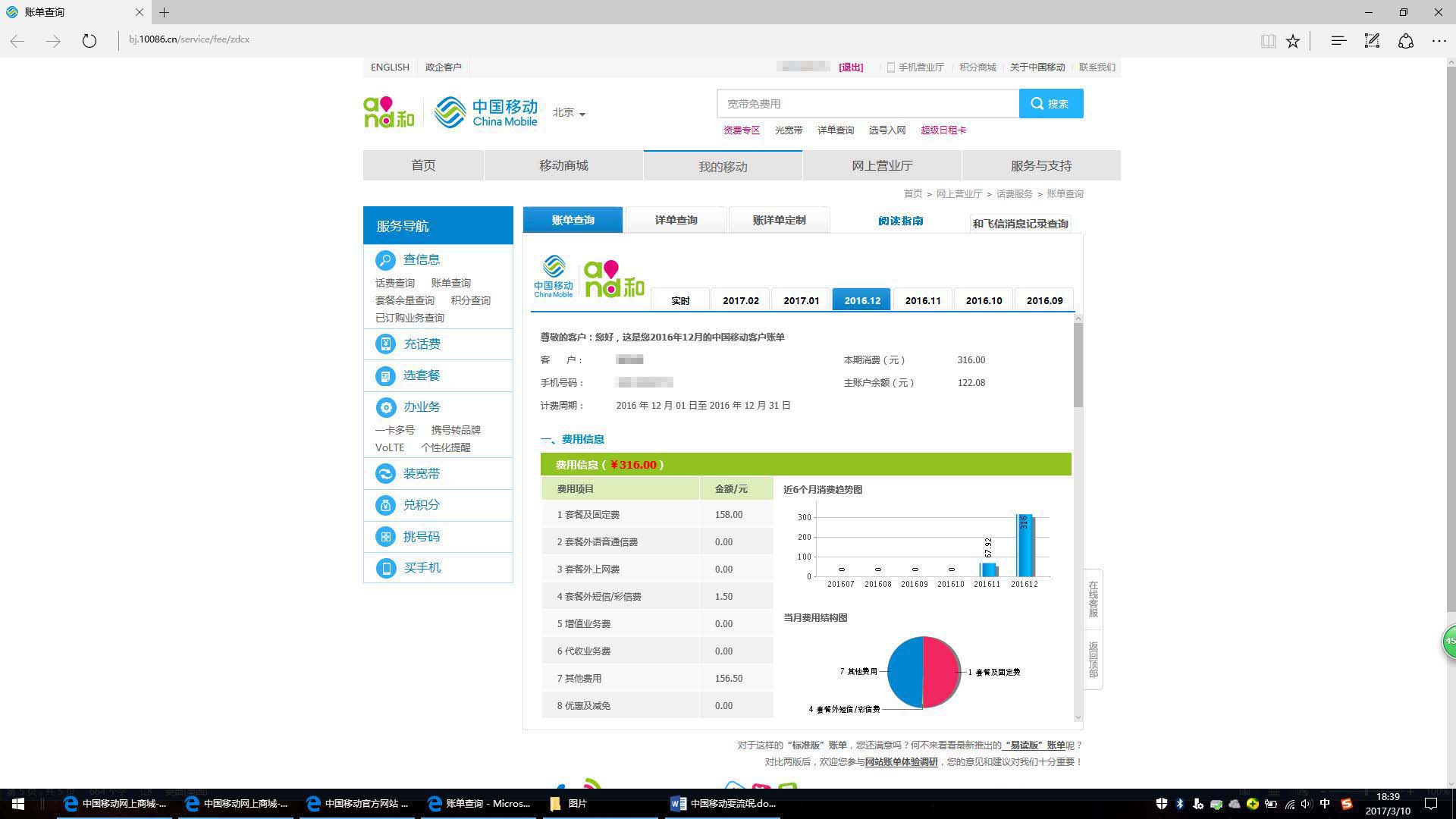Image resolution: width=1456 pixels, height=819 pixels.
Task: Click the 'and 和' brand logo in header
Action: click(x=389, y=112)
